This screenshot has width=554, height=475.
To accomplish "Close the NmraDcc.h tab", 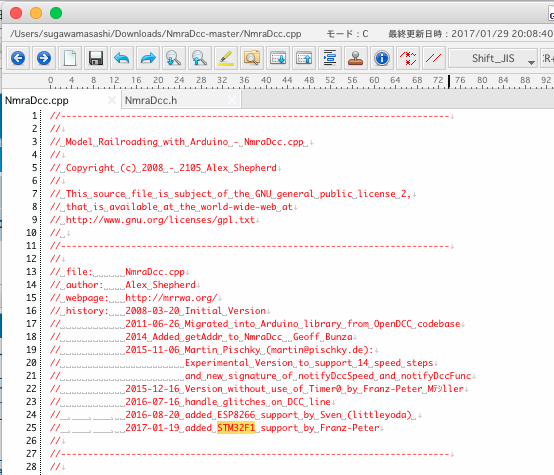I will tap(232, 100).
